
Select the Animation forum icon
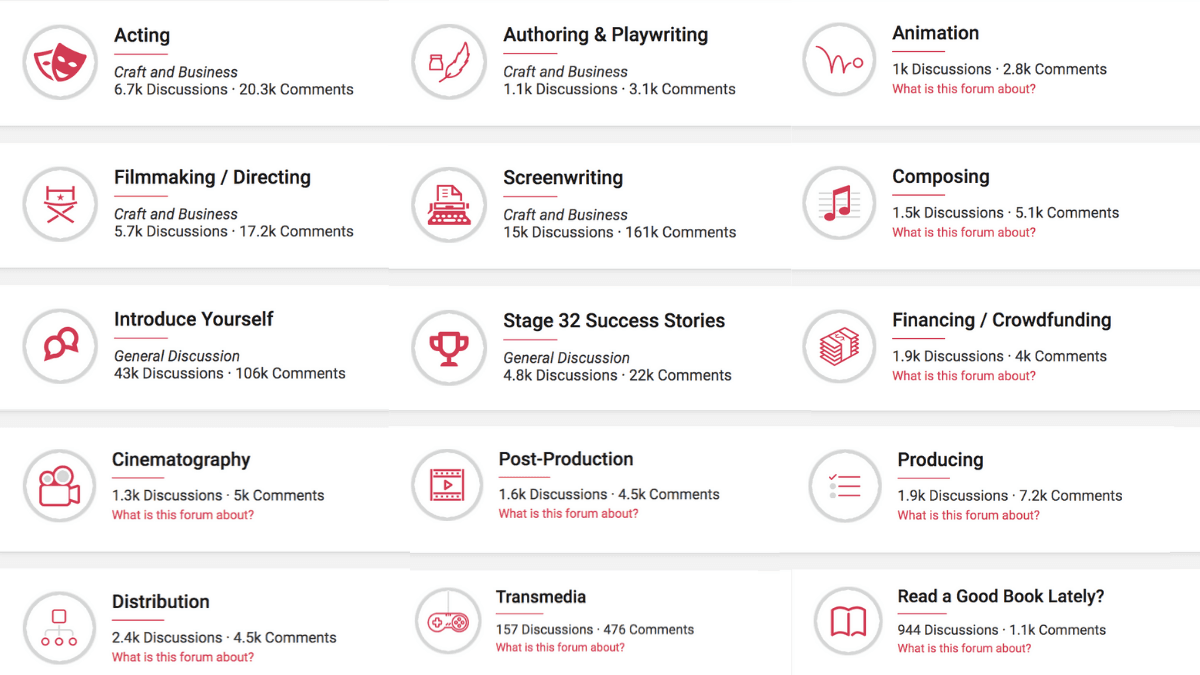839,60
